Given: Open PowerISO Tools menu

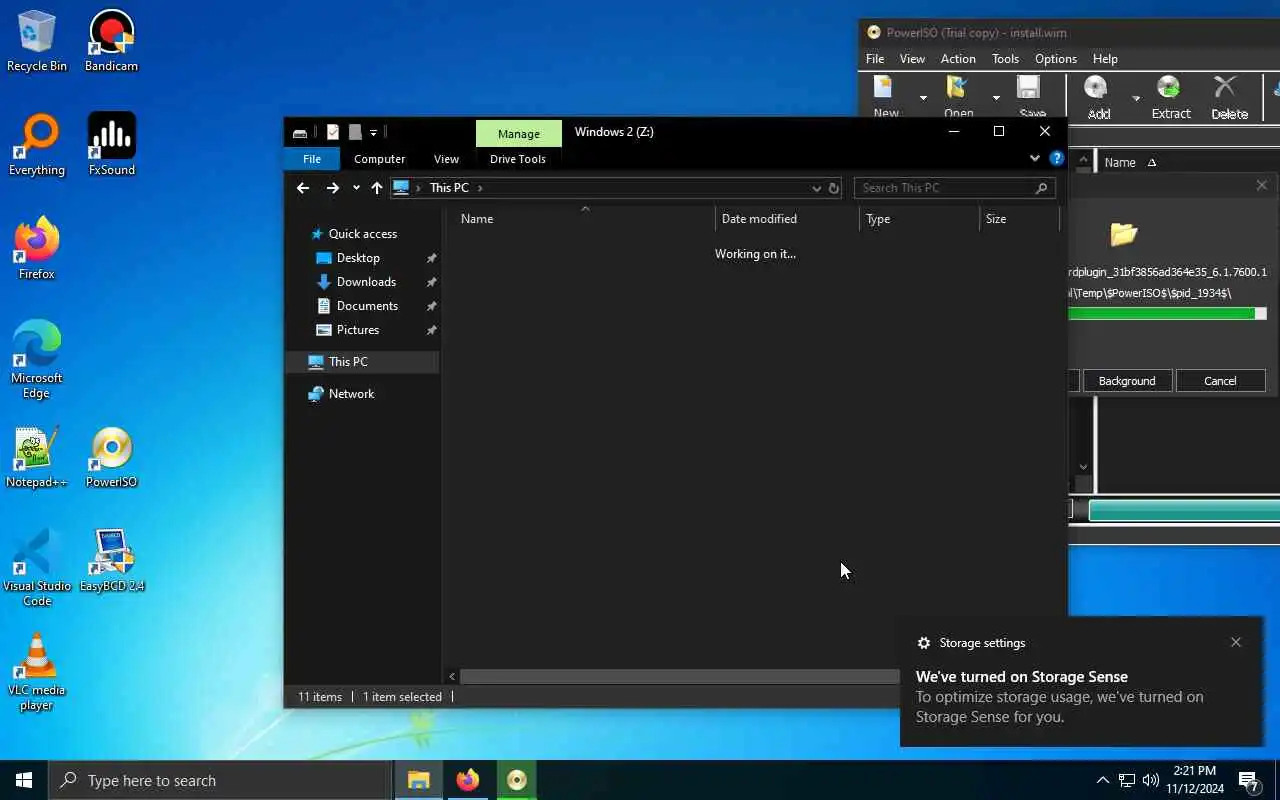Looking at the screenshot, I should tap(1005, 59).
